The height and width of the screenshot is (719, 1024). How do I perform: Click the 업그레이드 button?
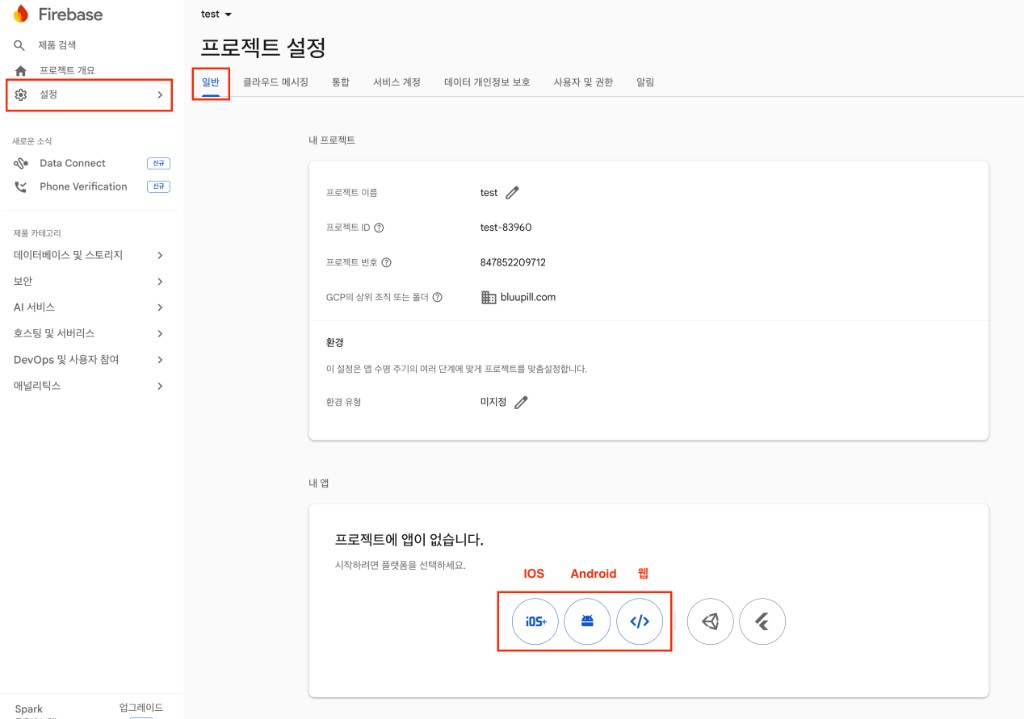[x=141, y=708]
